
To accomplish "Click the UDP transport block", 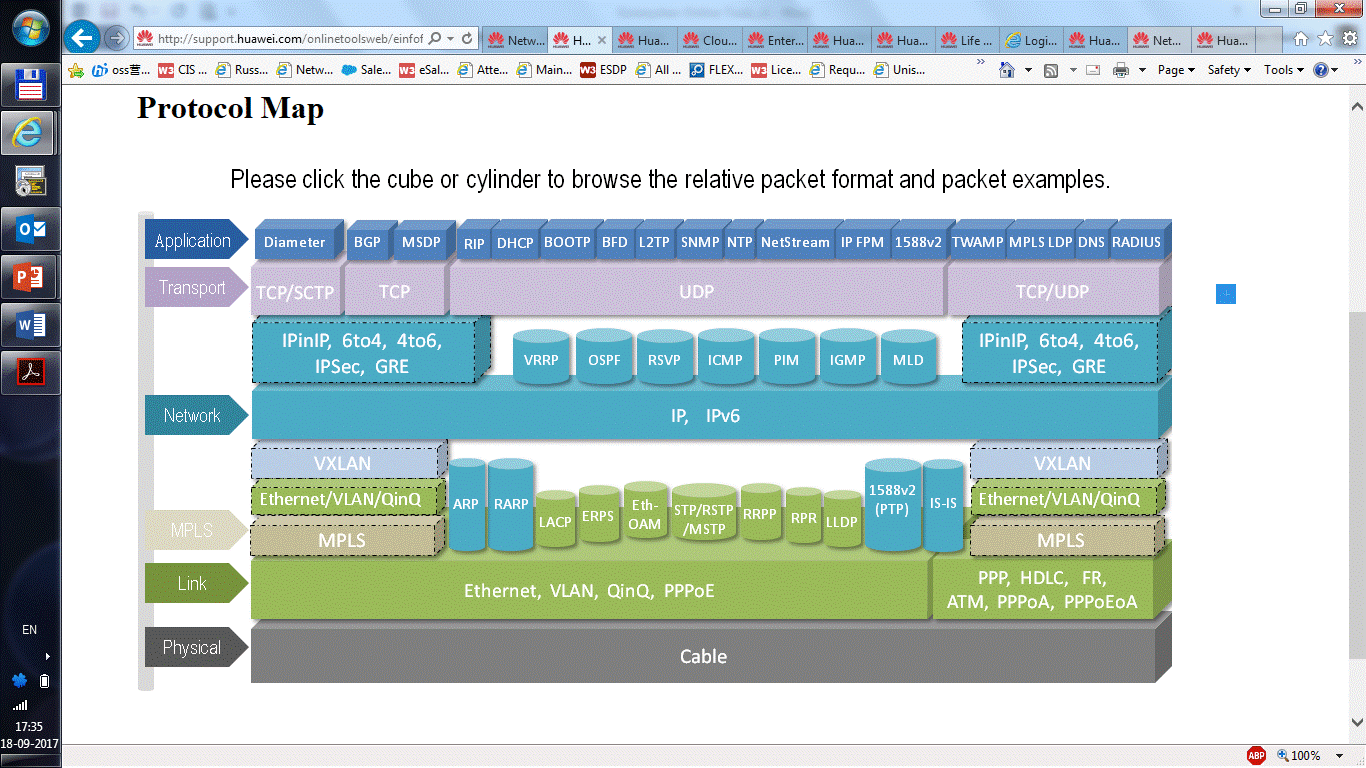I will (697, 291).
